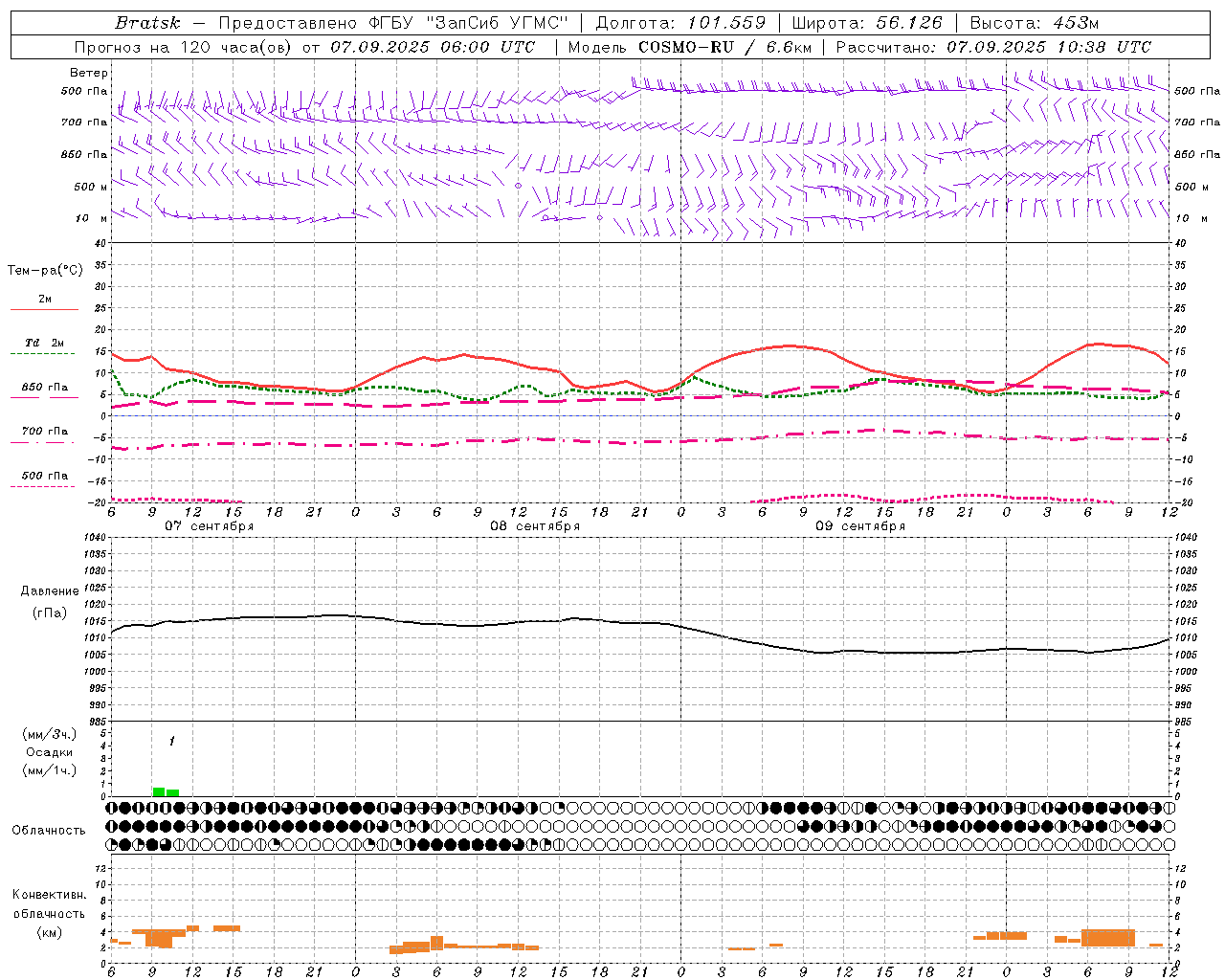Screen dimensions: 1225x980
Task: Click the '(мм/1ч.)' precipitation unit label
Action: [50, 770]
